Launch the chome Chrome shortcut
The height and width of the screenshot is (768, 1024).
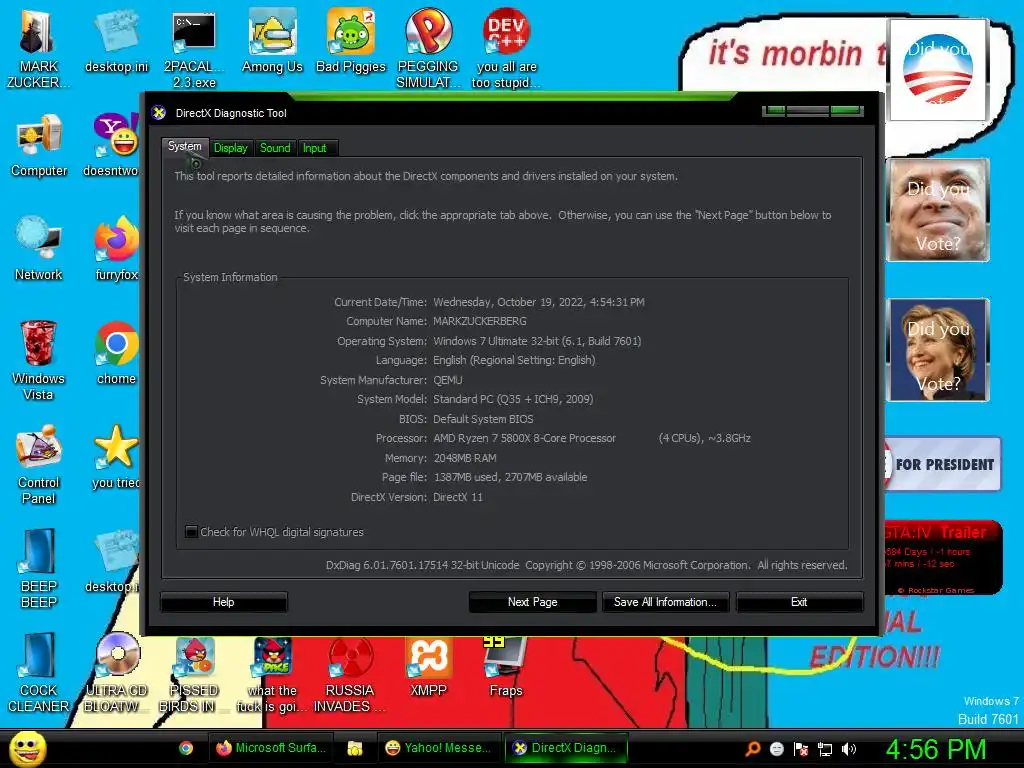coord(116,353)
